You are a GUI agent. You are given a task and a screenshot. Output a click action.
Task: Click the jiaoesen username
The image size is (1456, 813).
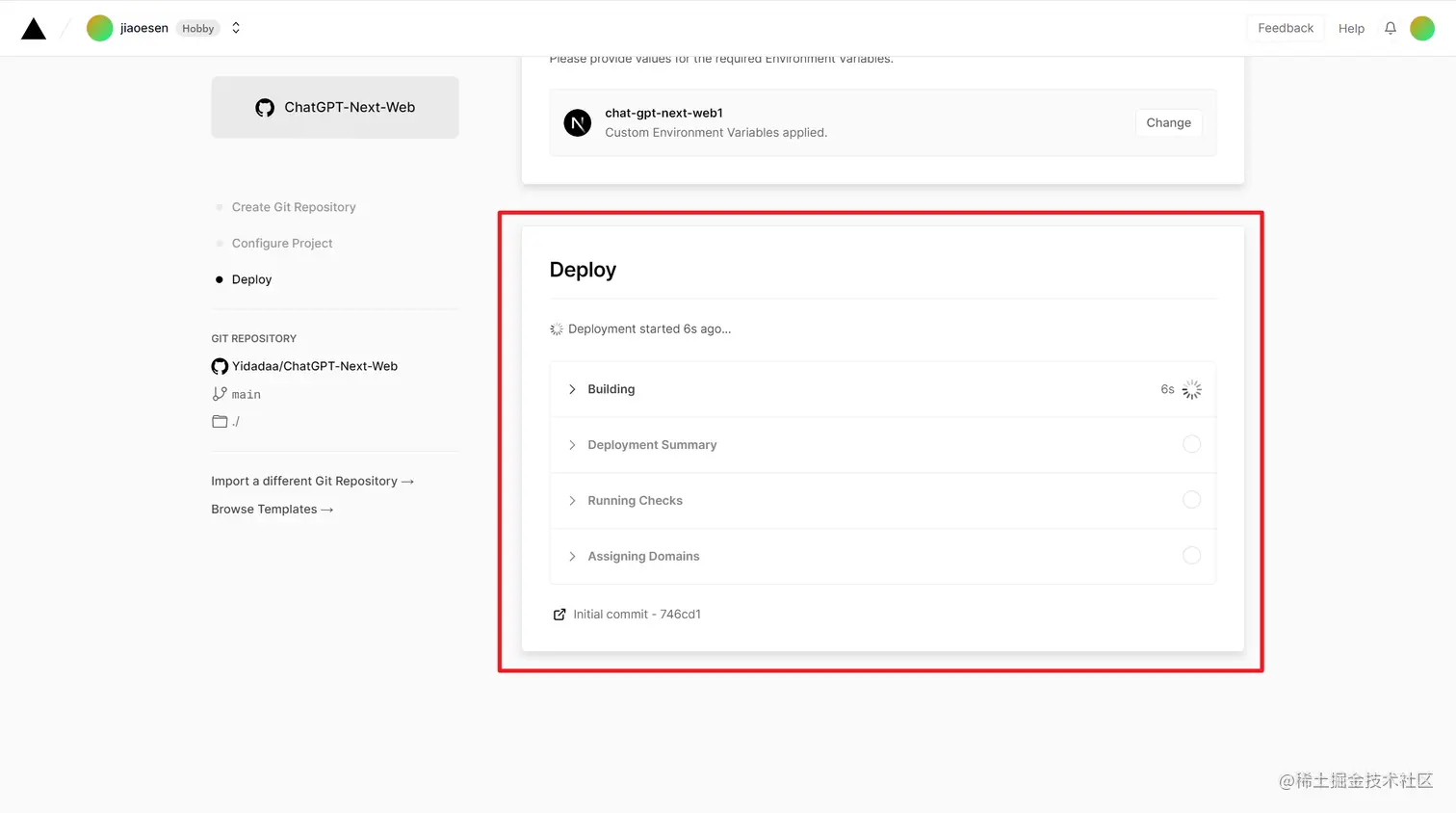(x=144, y=28)
